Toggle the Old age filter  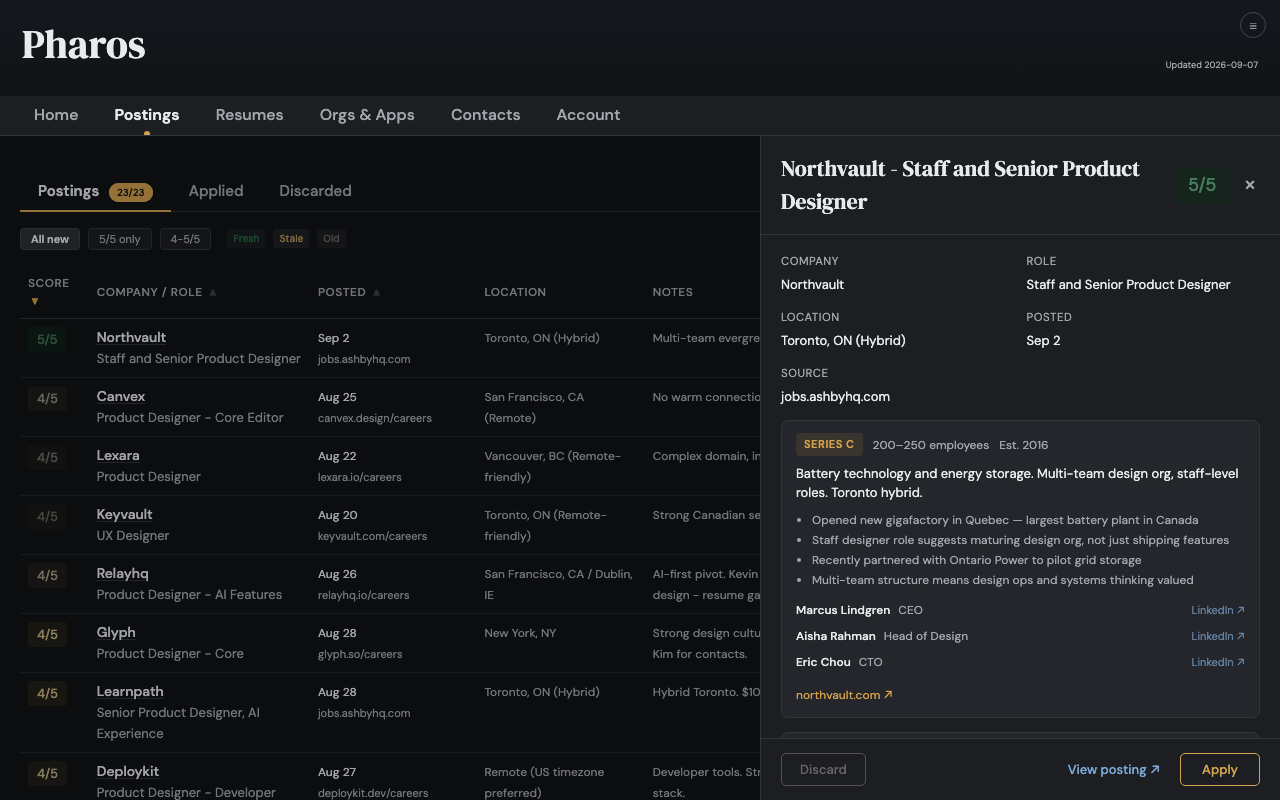point(331,239)
